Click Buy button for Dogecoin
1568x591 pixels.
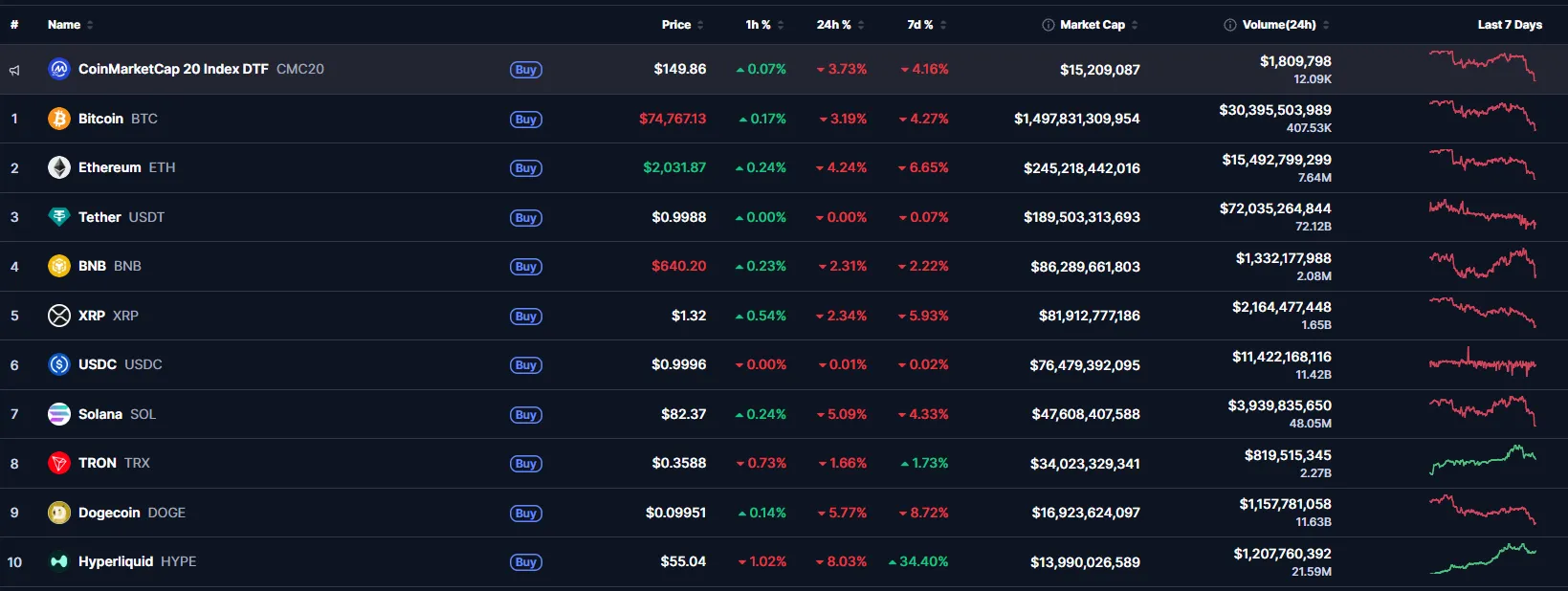[526, 514]
